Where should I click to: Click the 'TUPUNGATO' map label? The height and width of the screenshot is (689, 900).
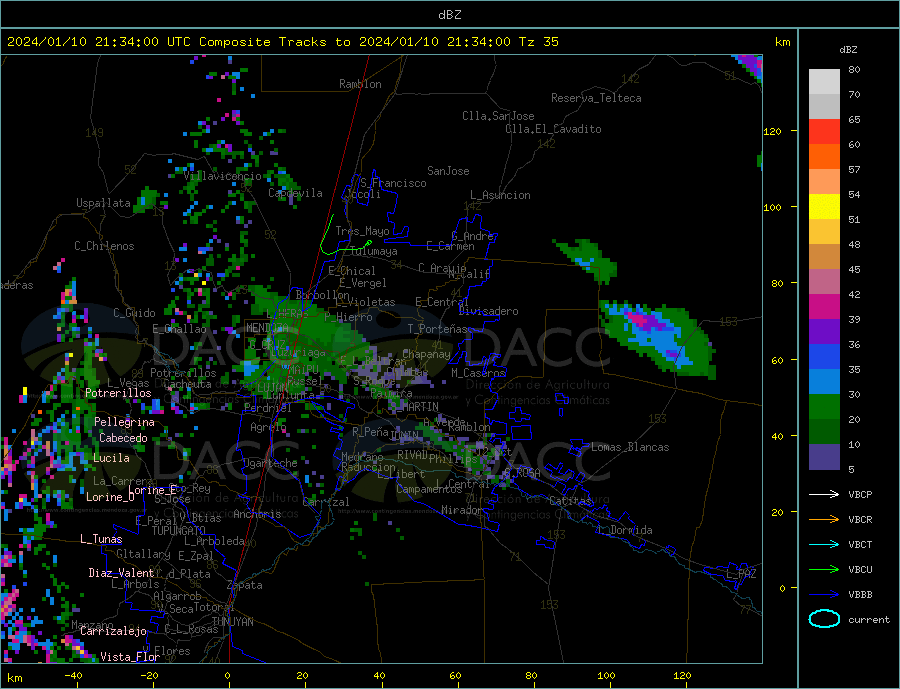point(179,532)
